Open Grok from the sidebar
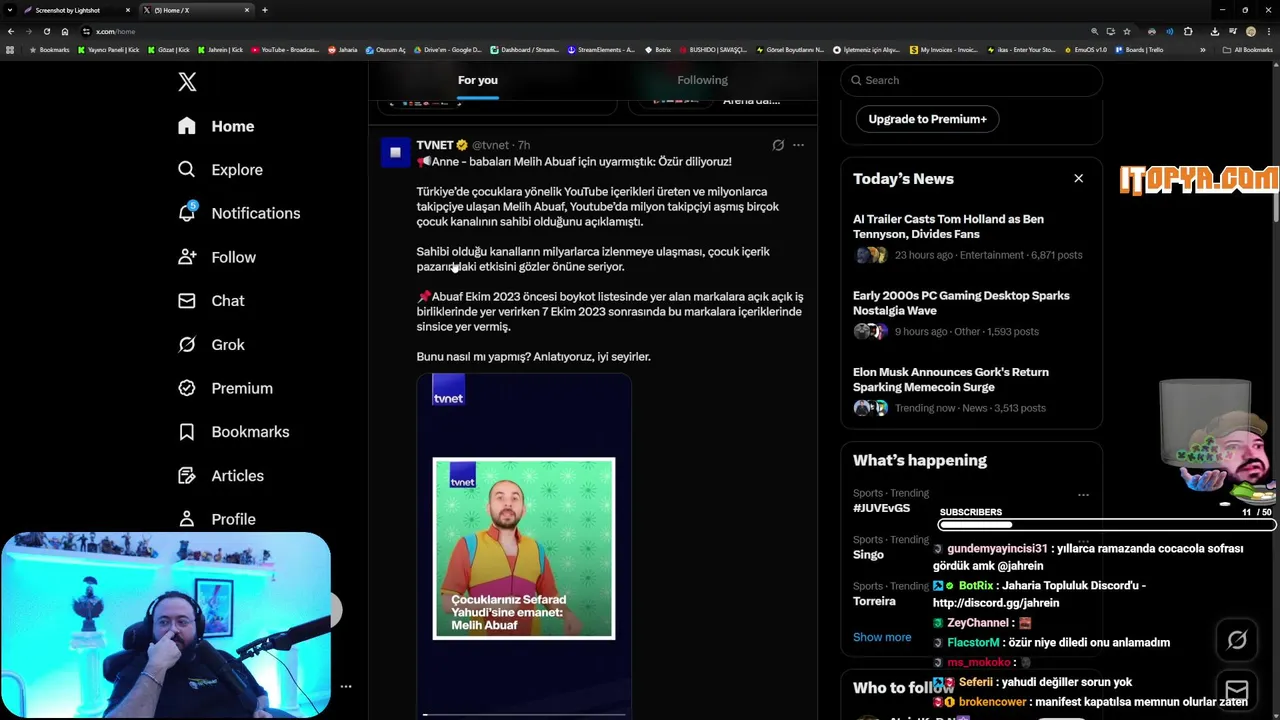The width and height of the screenshot is (1280, 720). (x=211, y=344)
